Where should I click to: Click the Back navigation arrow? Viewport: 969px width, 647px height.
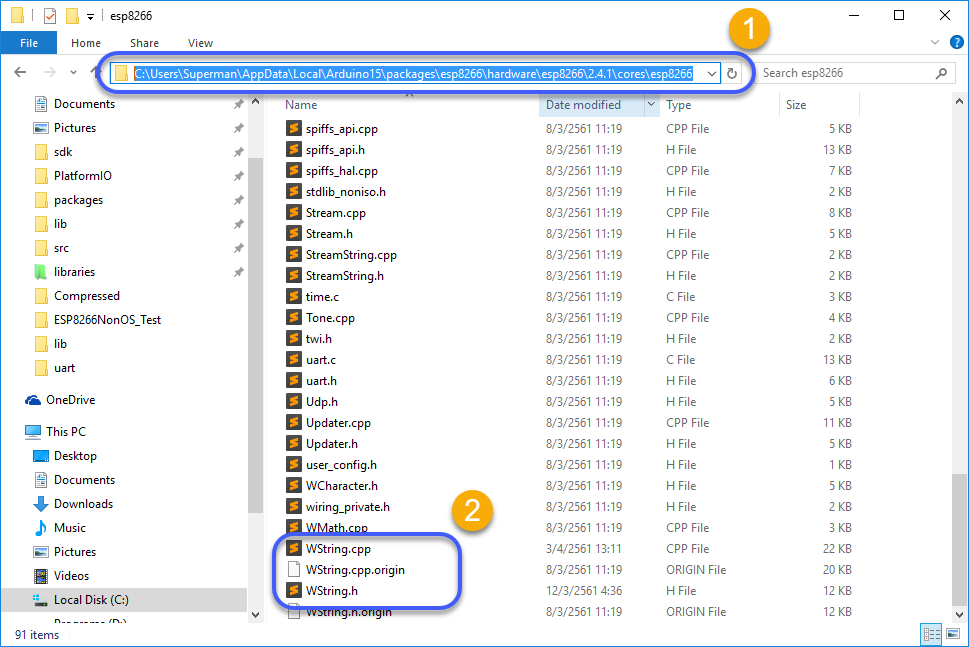(20, 72)
